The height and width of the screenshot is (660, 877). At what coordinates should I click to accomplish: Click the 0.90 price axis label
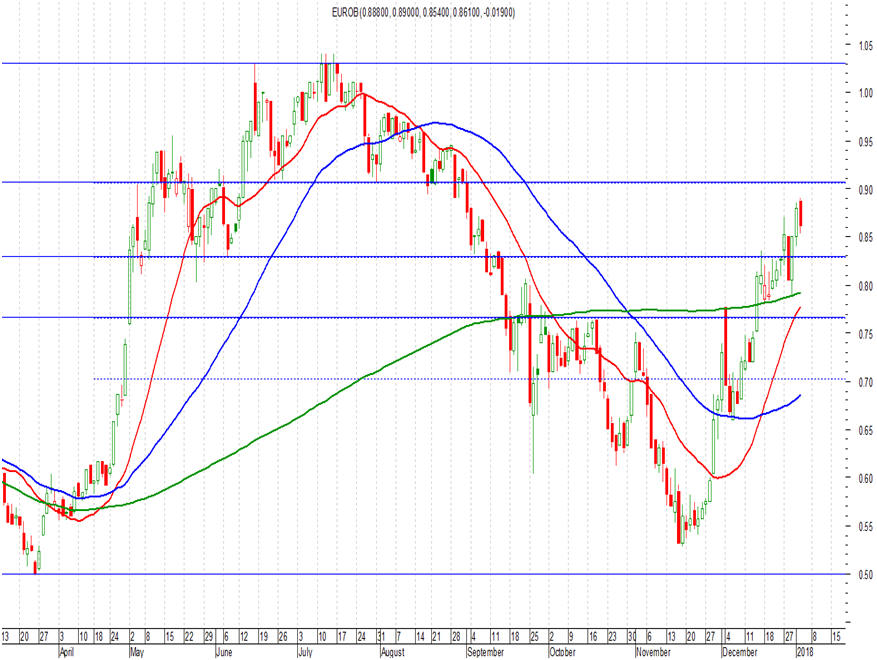pos(866,190)
